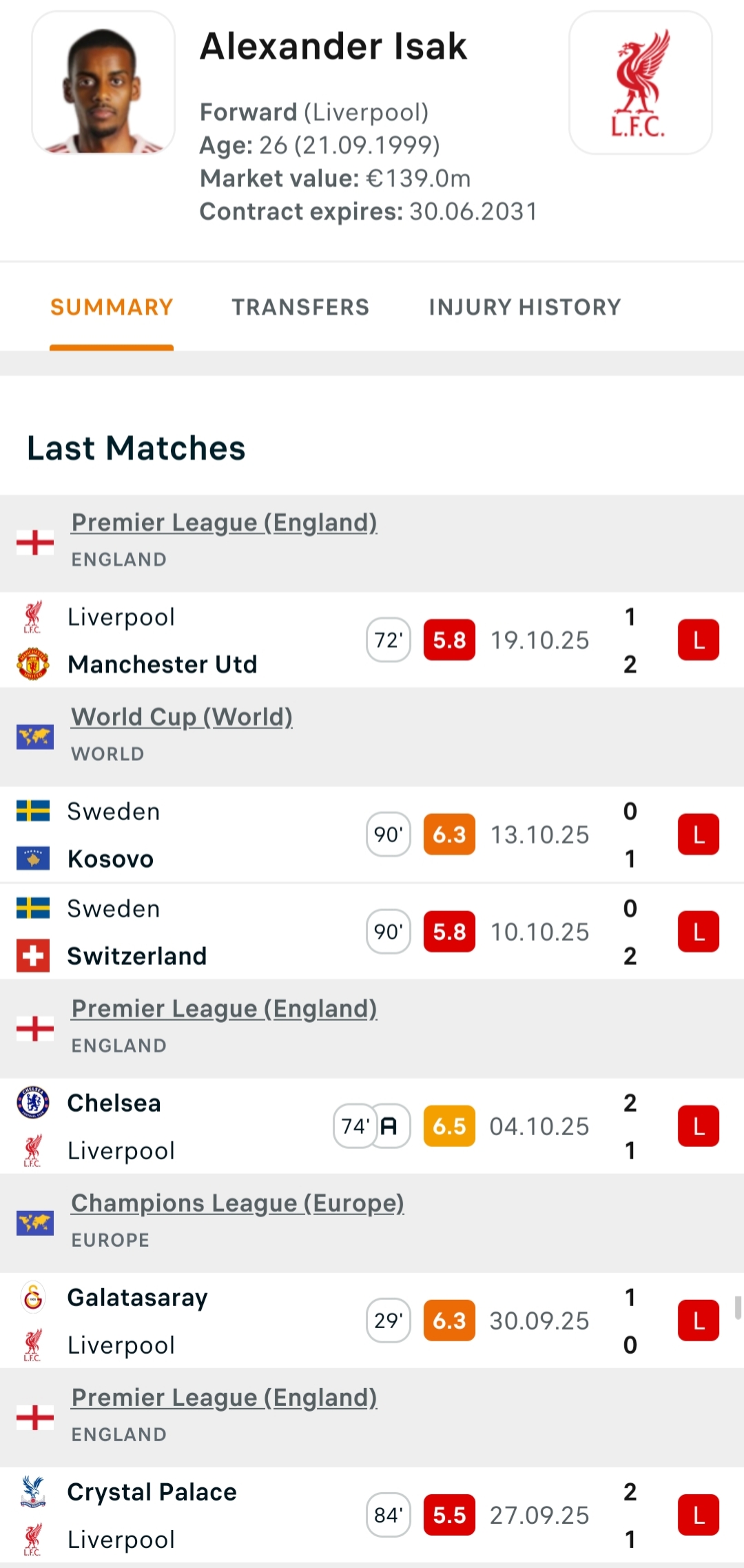Screen dimensions: 744x1568
Task: Click the Switzerland flag icon
Action: click(x=33, y=956)
